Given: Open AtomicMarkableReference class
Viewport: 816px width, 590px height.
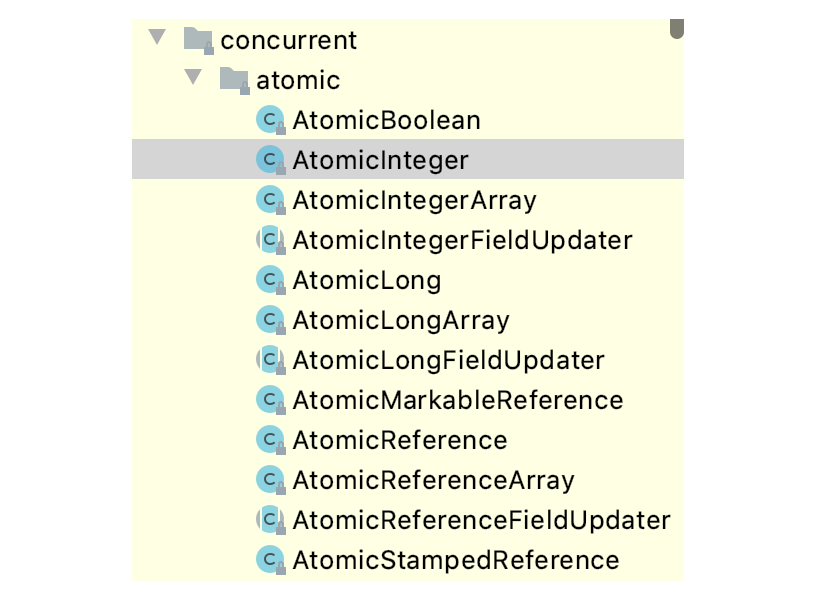Looking at the screenshot, I should pos(457,400).
